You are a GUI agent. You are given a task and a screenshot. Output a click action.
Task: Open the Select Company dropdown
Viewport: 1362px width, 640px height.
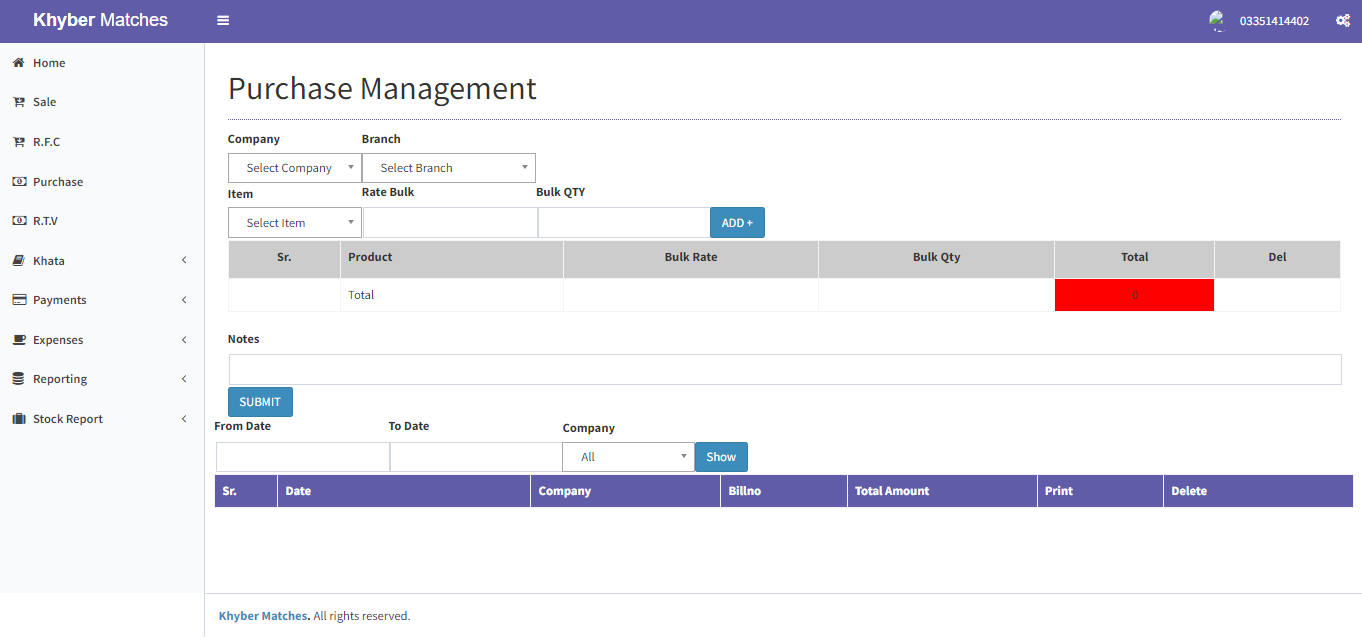click(x=294, y=168)
